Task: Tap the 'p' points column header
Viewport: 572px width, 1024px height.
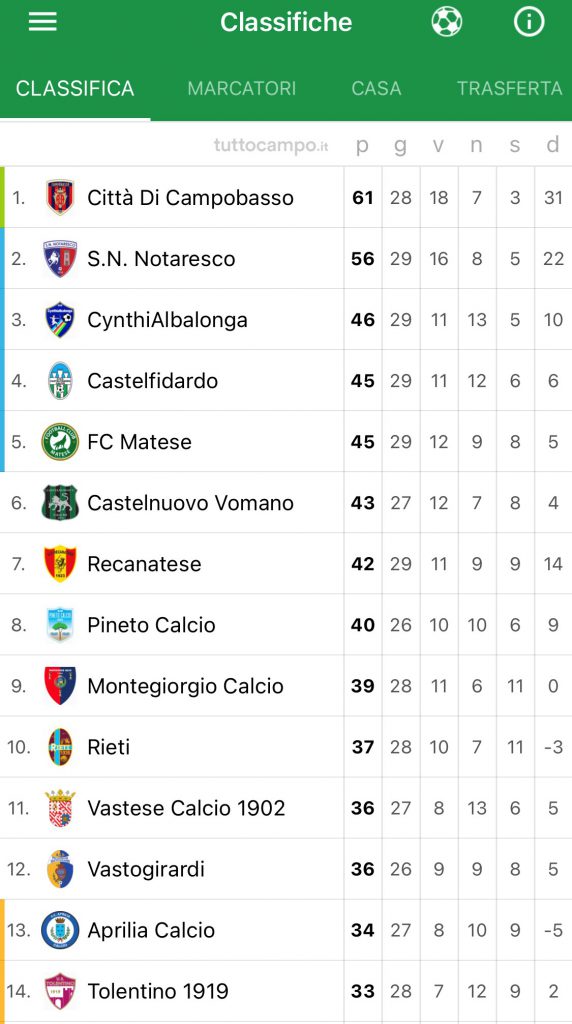Action: [x=362, y=147]
